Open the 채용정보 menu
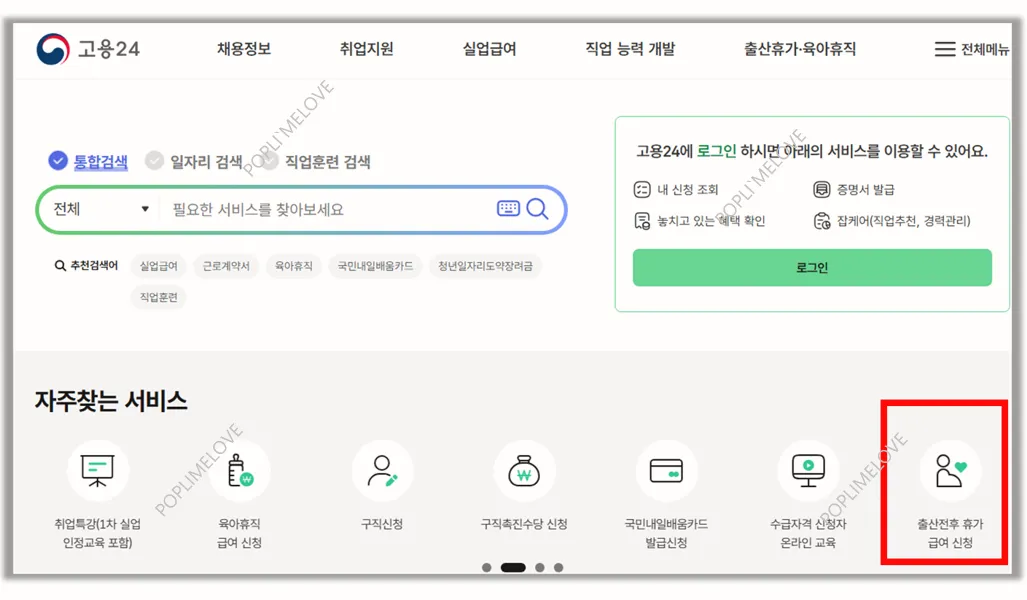This screenshot has height=600, width=1027. point(244,49)
